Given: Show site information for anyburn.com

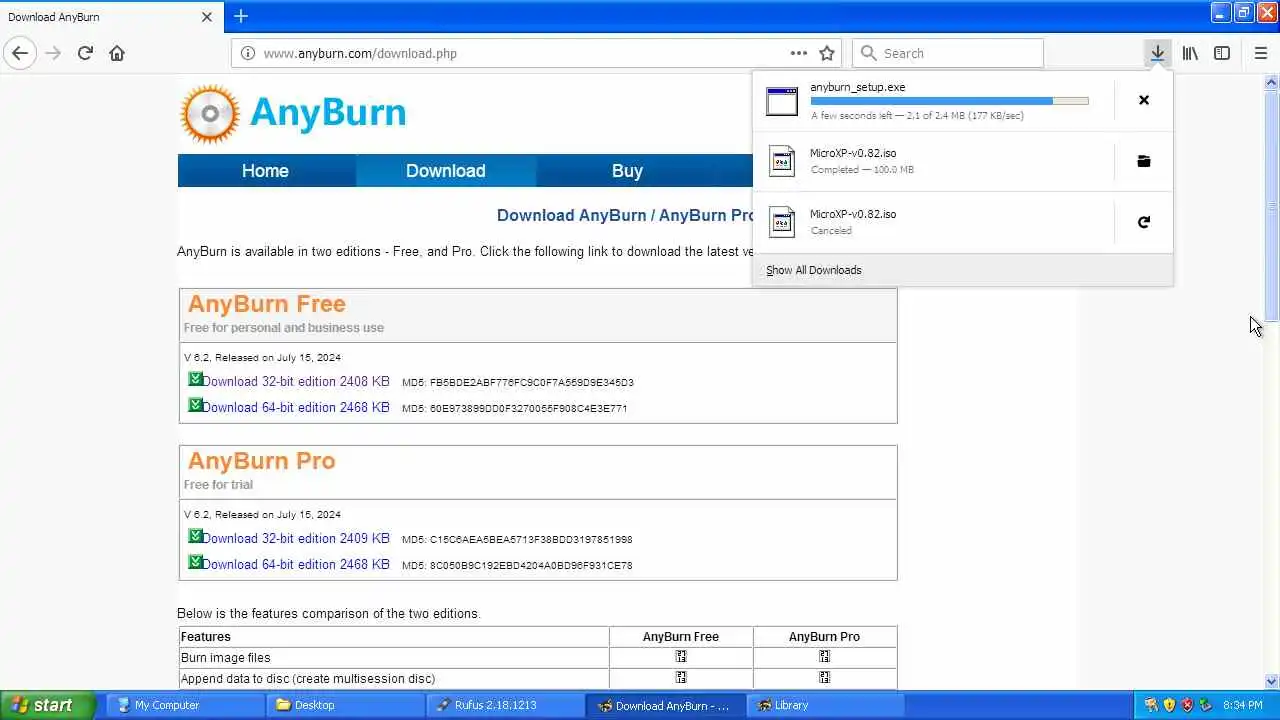Looking at the screenshot, I should (248, 53).
